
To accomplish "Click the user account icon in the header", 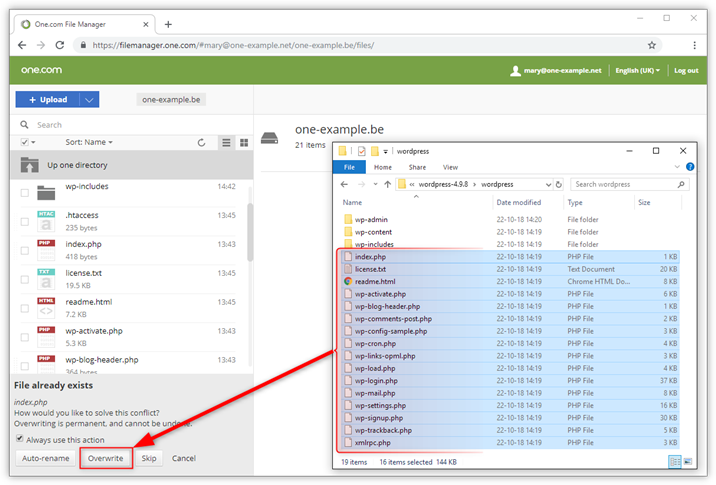I will (515, 70).
